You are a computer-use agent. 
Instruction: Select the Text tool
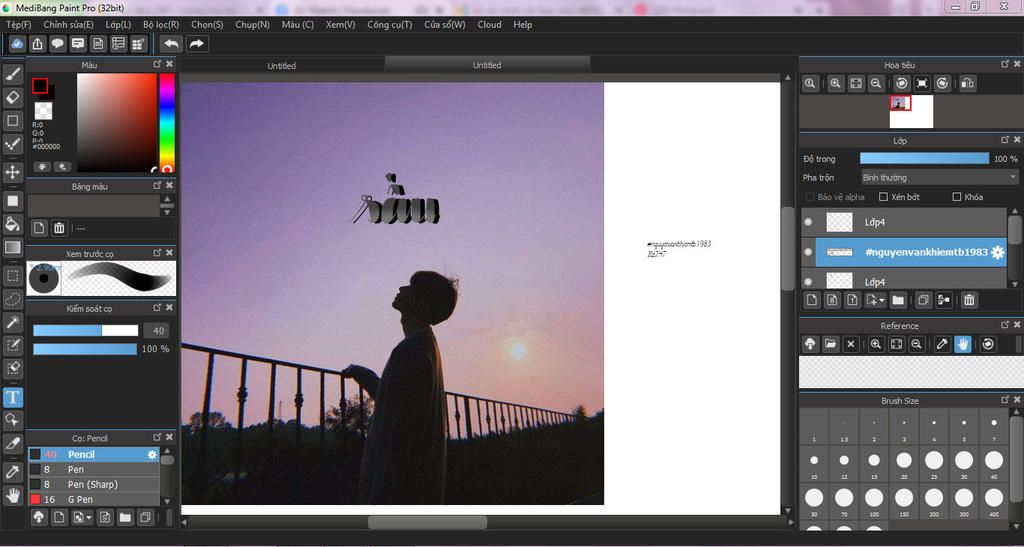point(13,397)
